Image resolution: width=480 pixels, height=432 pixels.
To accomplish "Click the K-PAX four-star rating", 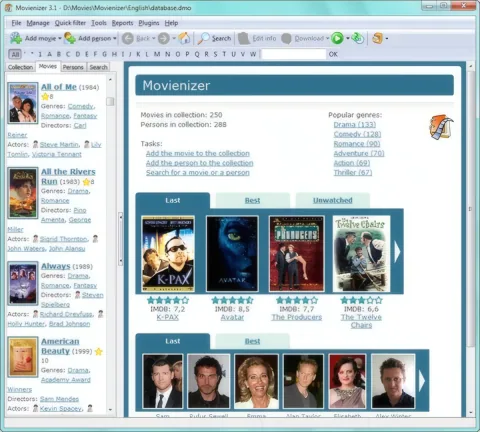I will pos(168,300).
